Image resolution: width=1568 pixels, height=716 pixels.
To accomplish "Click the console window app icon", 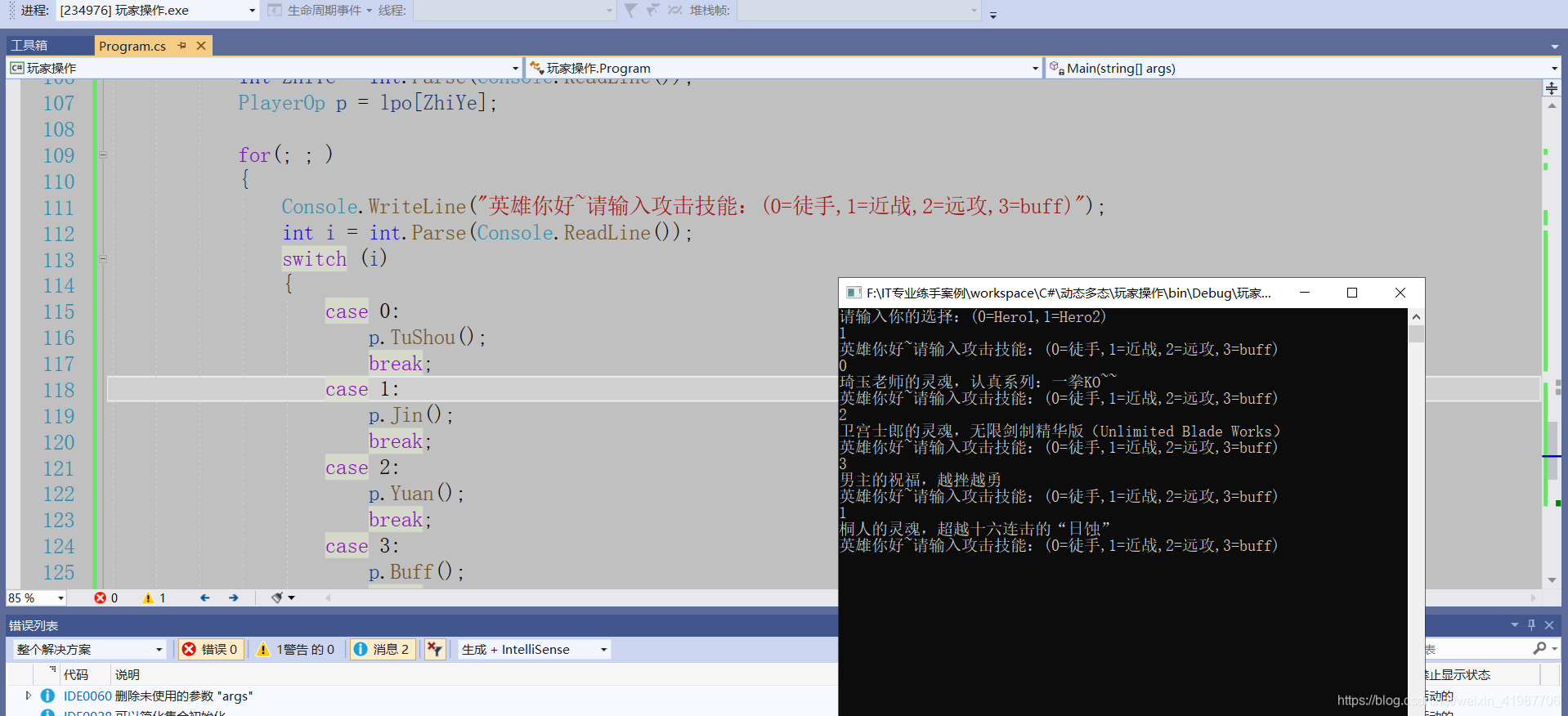I will pos(854,293).
